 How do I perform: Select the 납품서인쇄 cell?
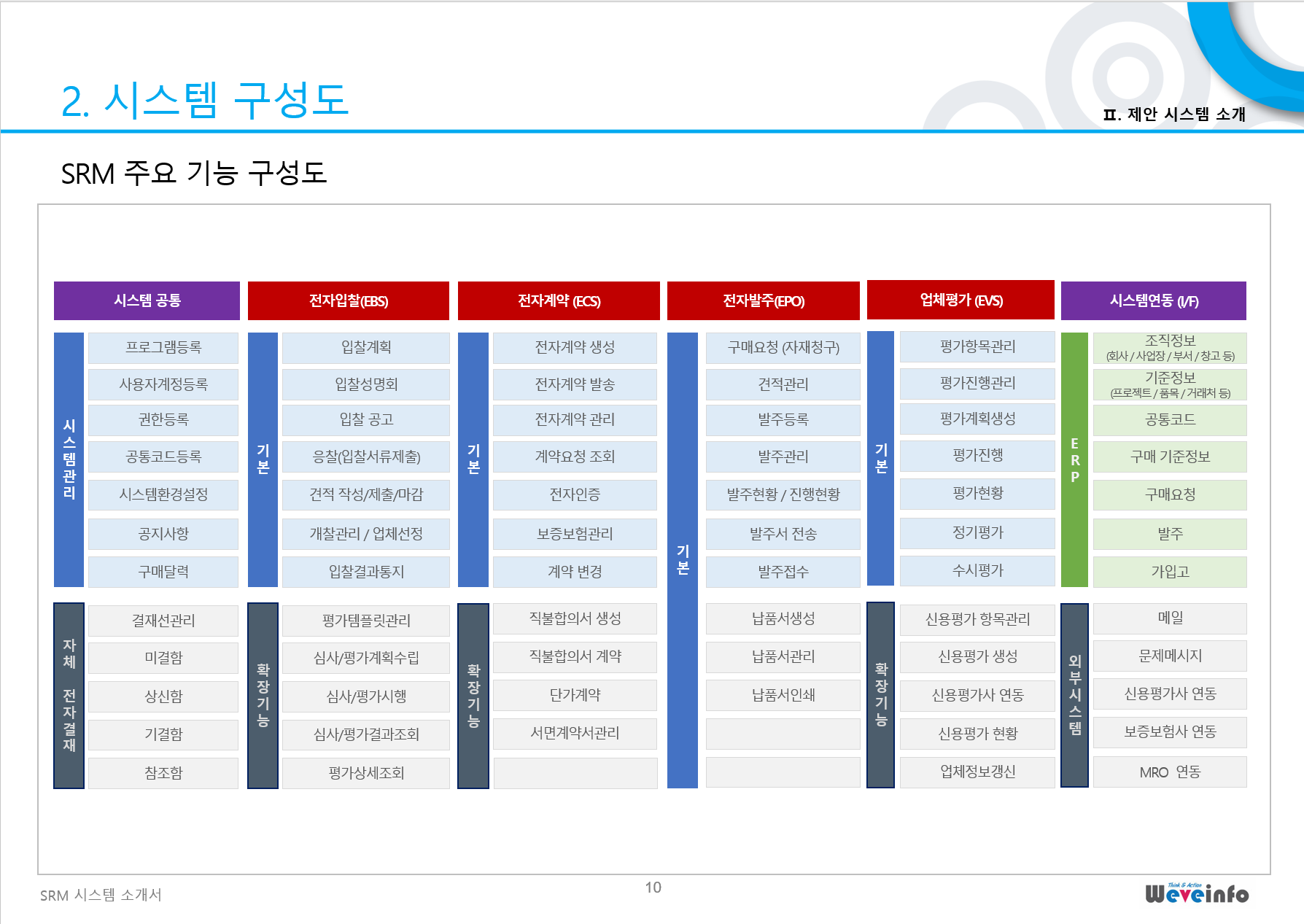(x=783, y=695)
